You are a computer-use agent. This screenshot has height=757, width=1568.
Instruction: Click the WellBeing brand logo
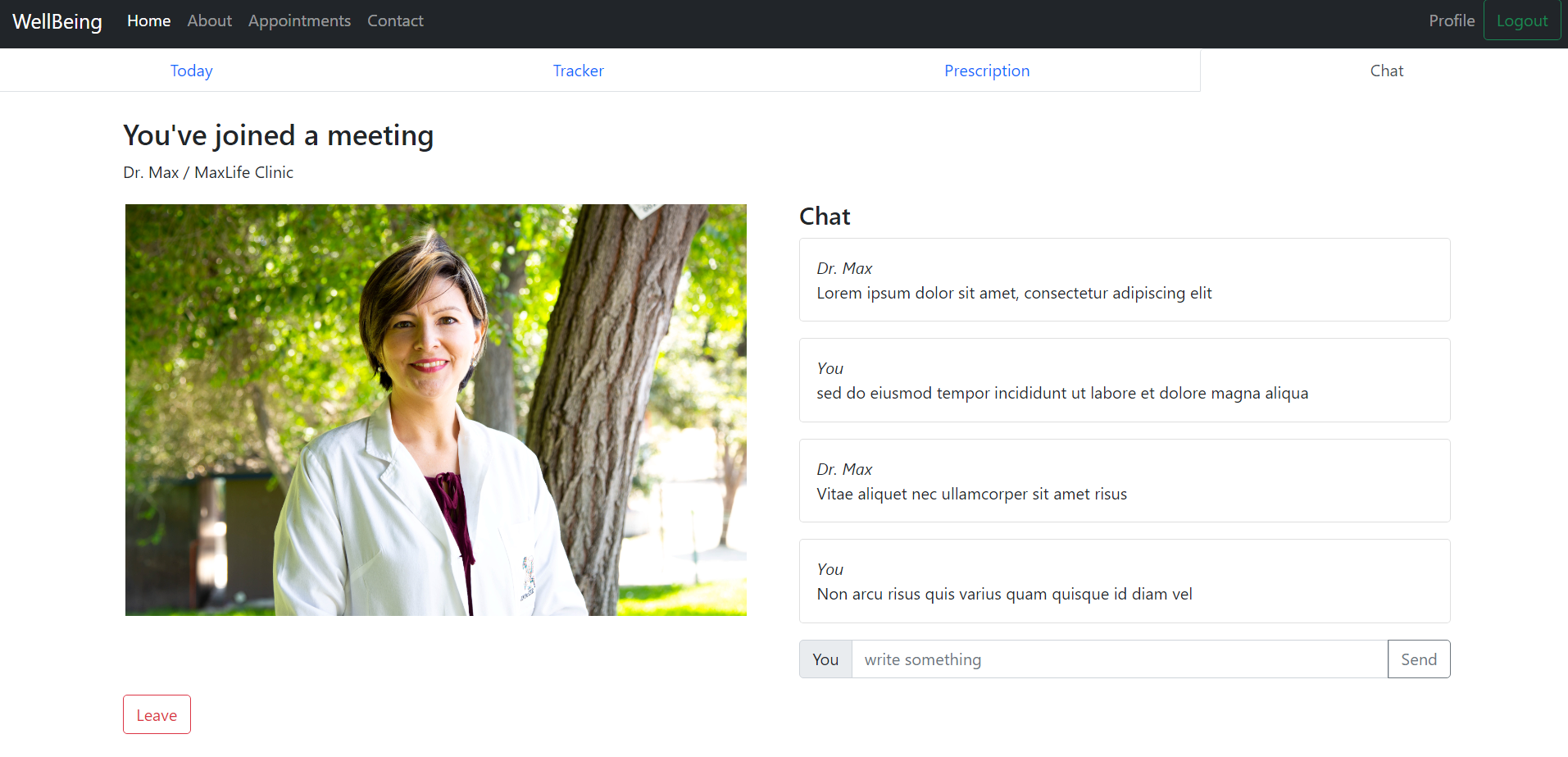[57, 21]
